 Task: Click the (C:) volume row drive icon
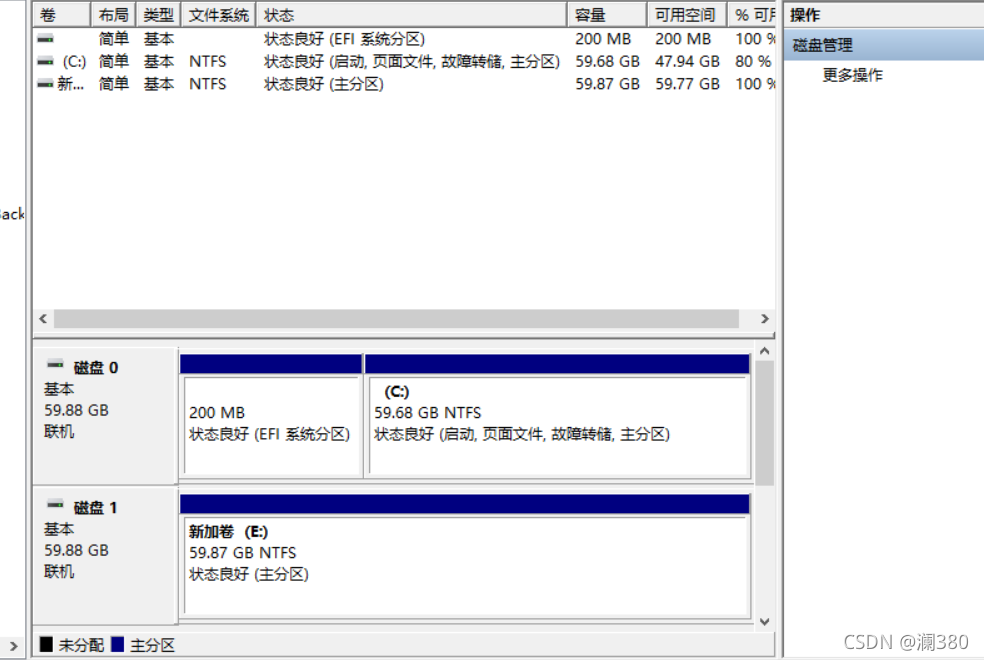[x=45, y=61]
